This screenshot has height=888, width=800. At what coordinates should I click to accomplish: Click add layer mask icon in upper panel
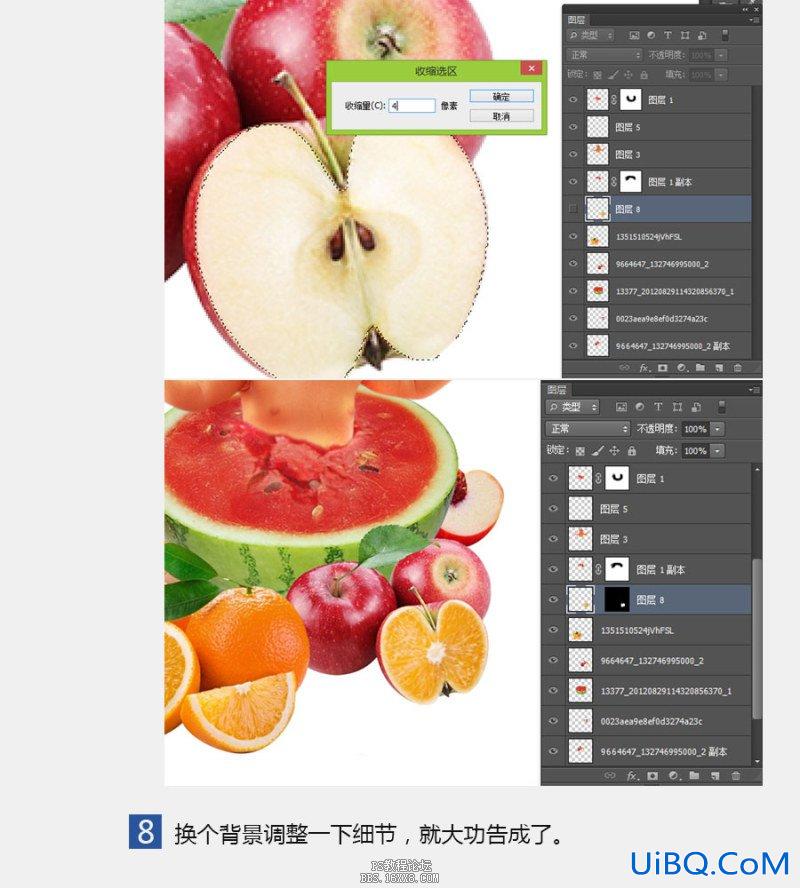pos(662,368)
